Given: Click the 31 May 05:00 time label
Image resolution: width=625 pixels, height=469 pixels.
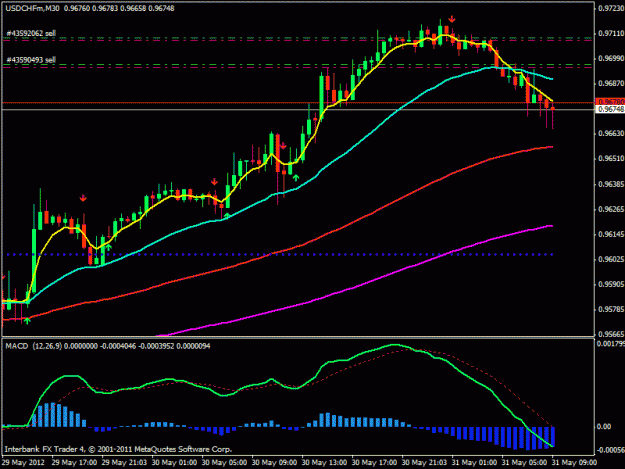Looking at the screenshot, I should coord(524,463).
